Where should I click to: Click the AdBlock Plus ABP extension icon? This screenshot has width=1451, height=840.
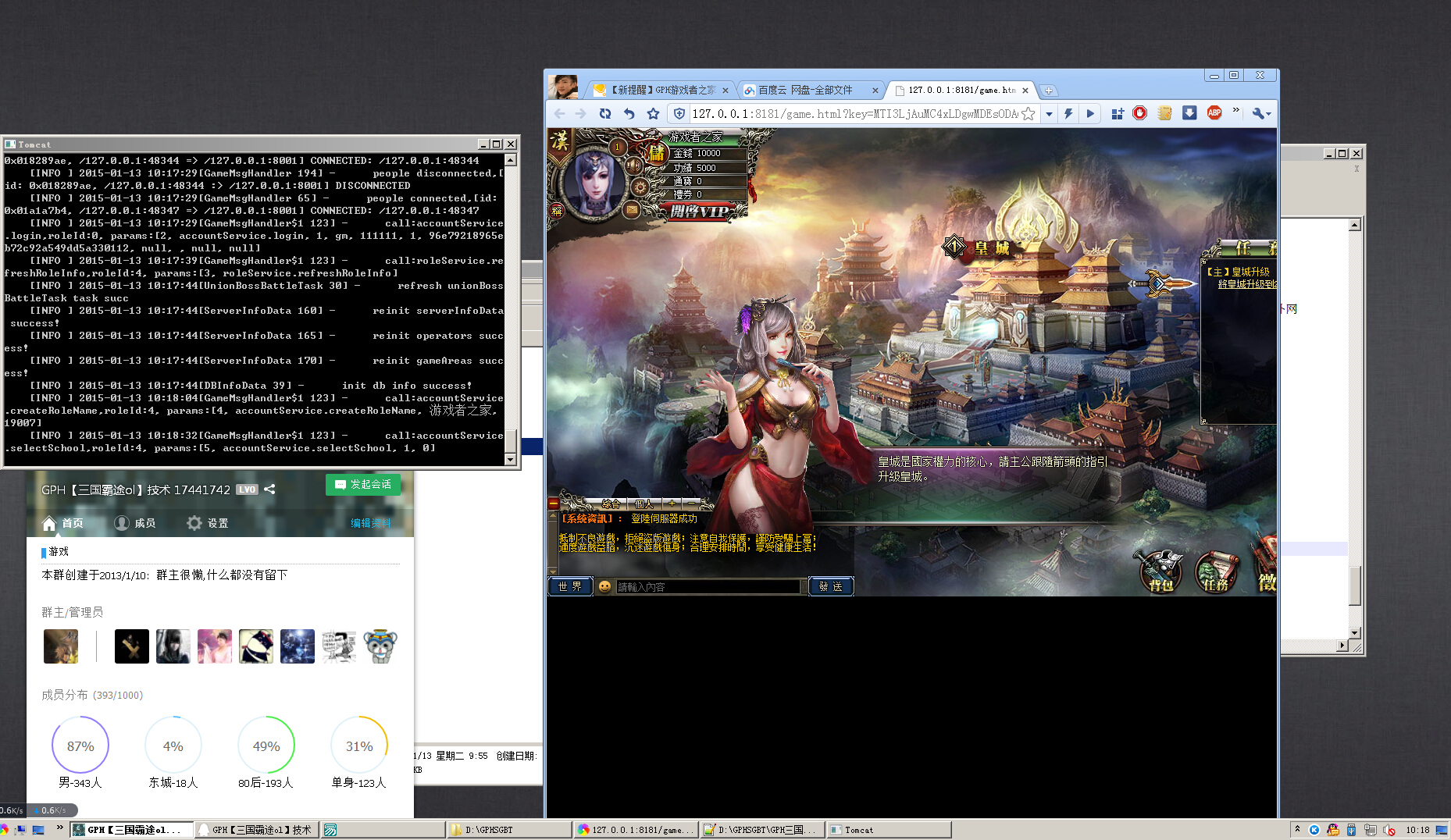1214,113
